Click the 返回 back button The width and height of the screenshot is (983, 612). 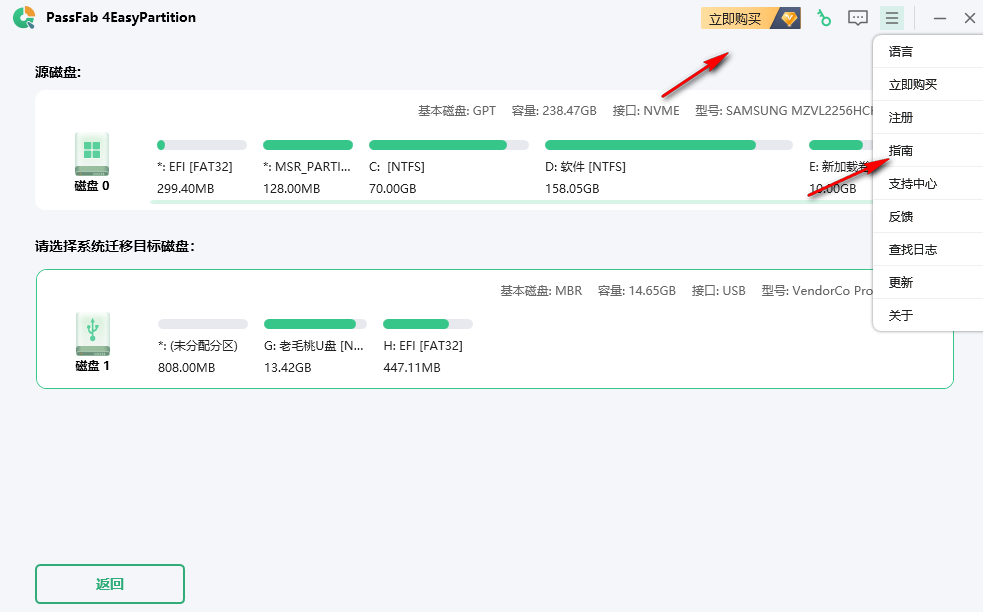click(x=110, y=584)
